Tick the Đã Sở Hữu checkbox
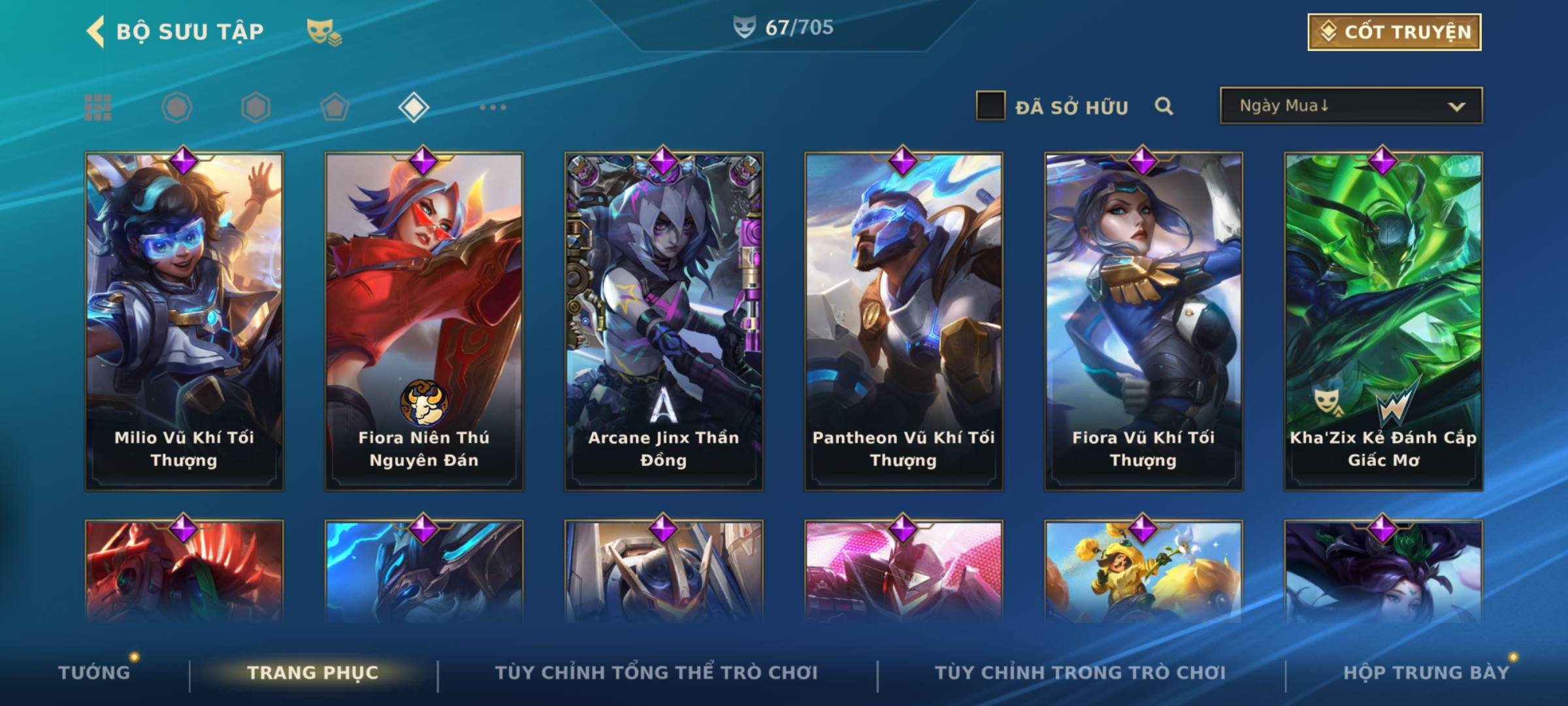 click(x=990, y=105)
